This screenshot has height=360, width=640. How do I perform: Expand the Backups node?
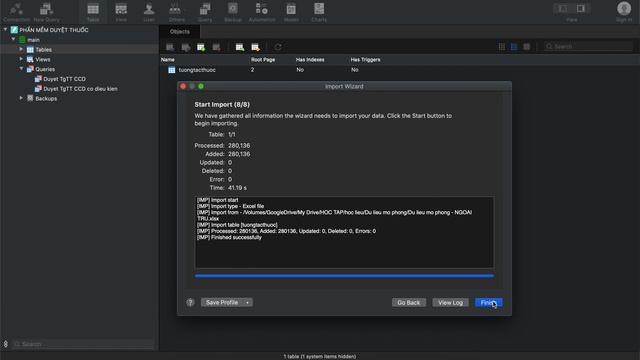pos(21,98)
